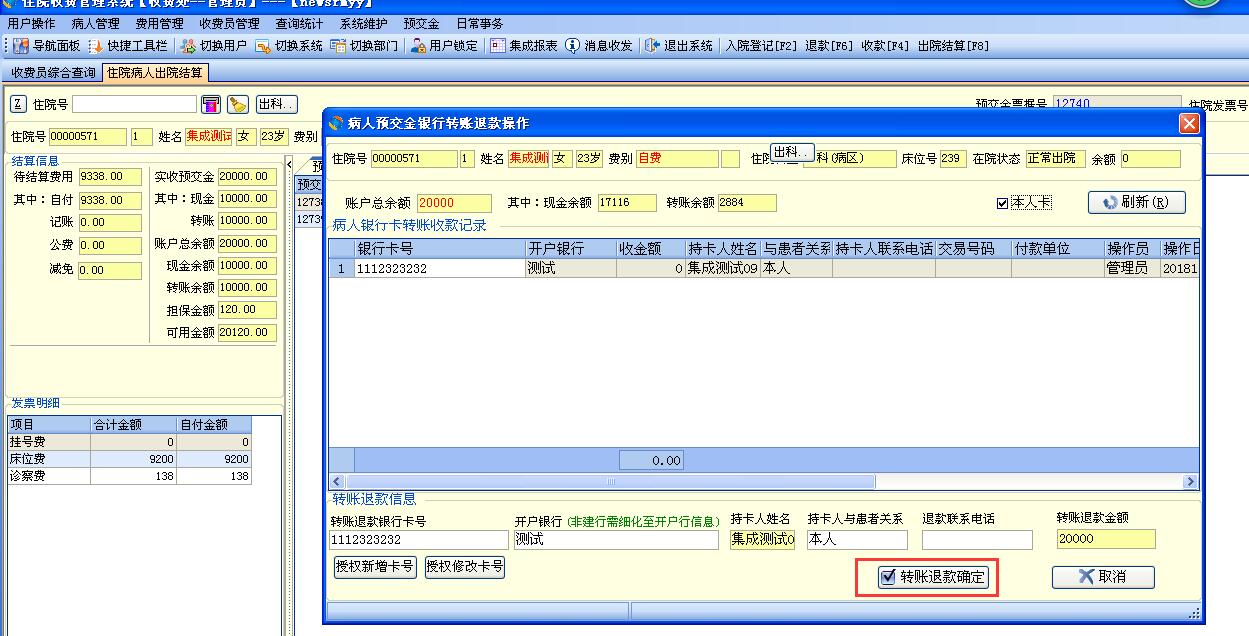
Task: Open the 收费员管理 menu
Action: [x=229, y=23]
